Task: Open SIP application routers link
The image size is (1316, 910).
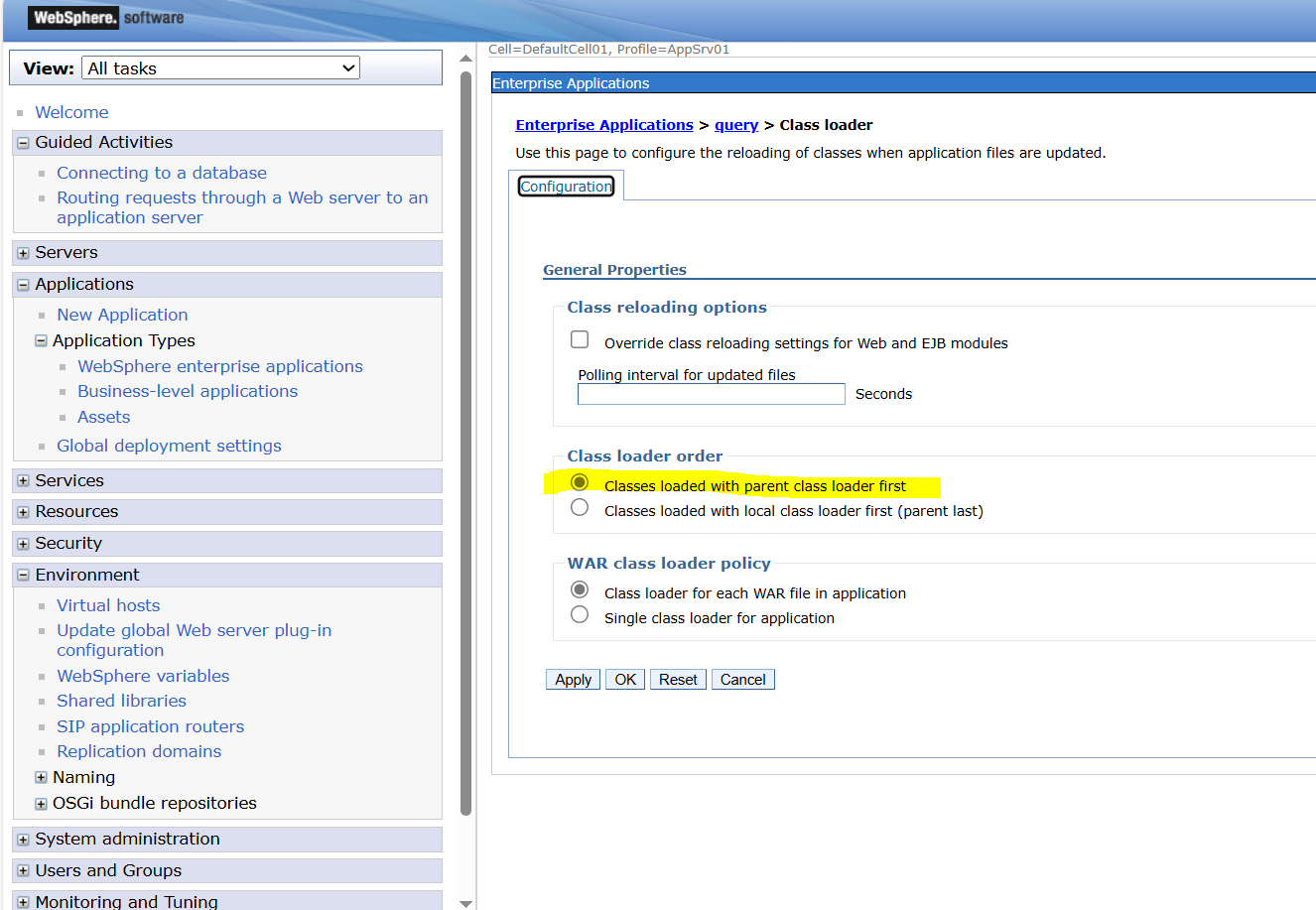Action: (x=150, y=726)
